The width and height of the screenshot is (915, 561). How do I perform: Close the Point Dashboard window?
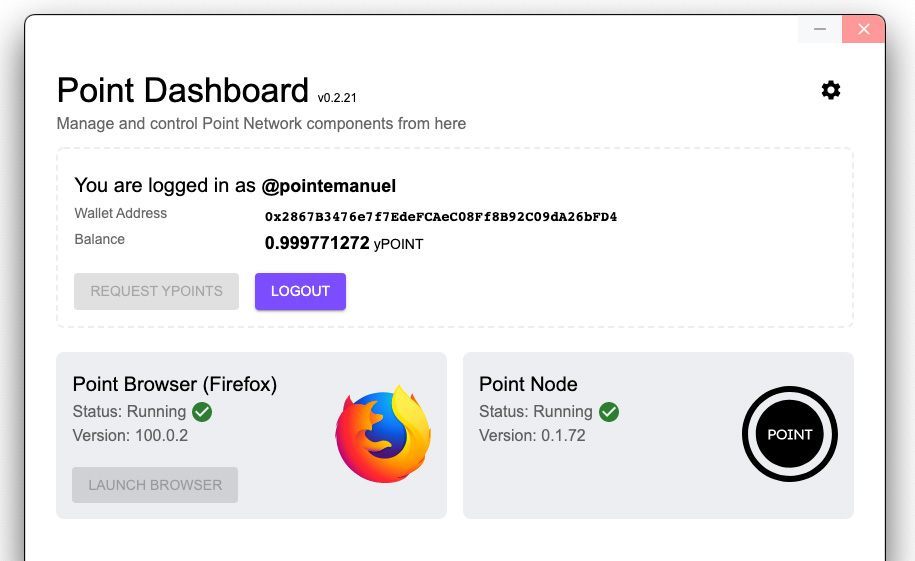(x=864, y=29)
